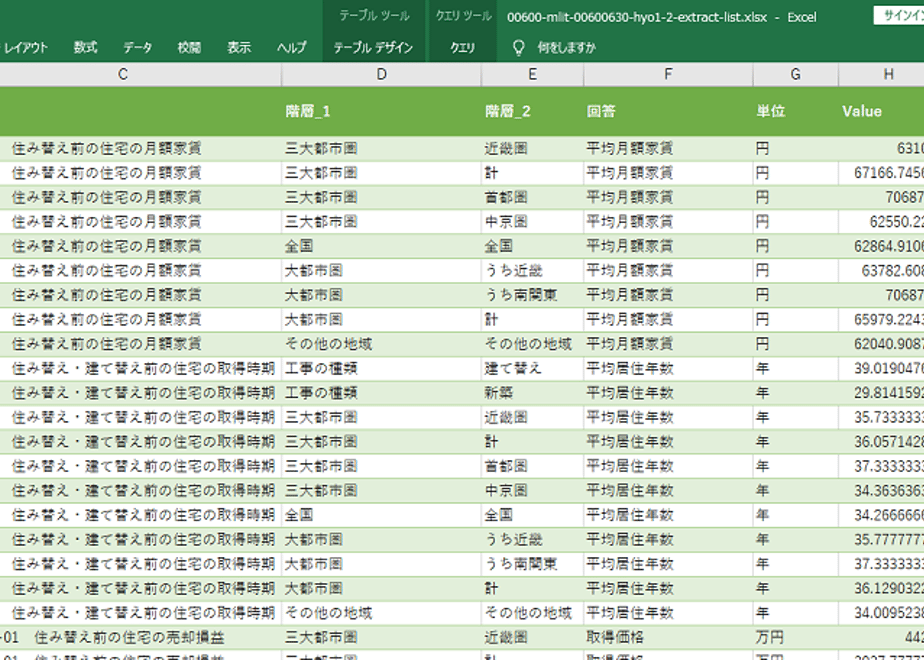This screenshot has height=660, width=924.
Task: Select the うち南関東 cell in the 月額家賃 rows
Action: point(532,295)
